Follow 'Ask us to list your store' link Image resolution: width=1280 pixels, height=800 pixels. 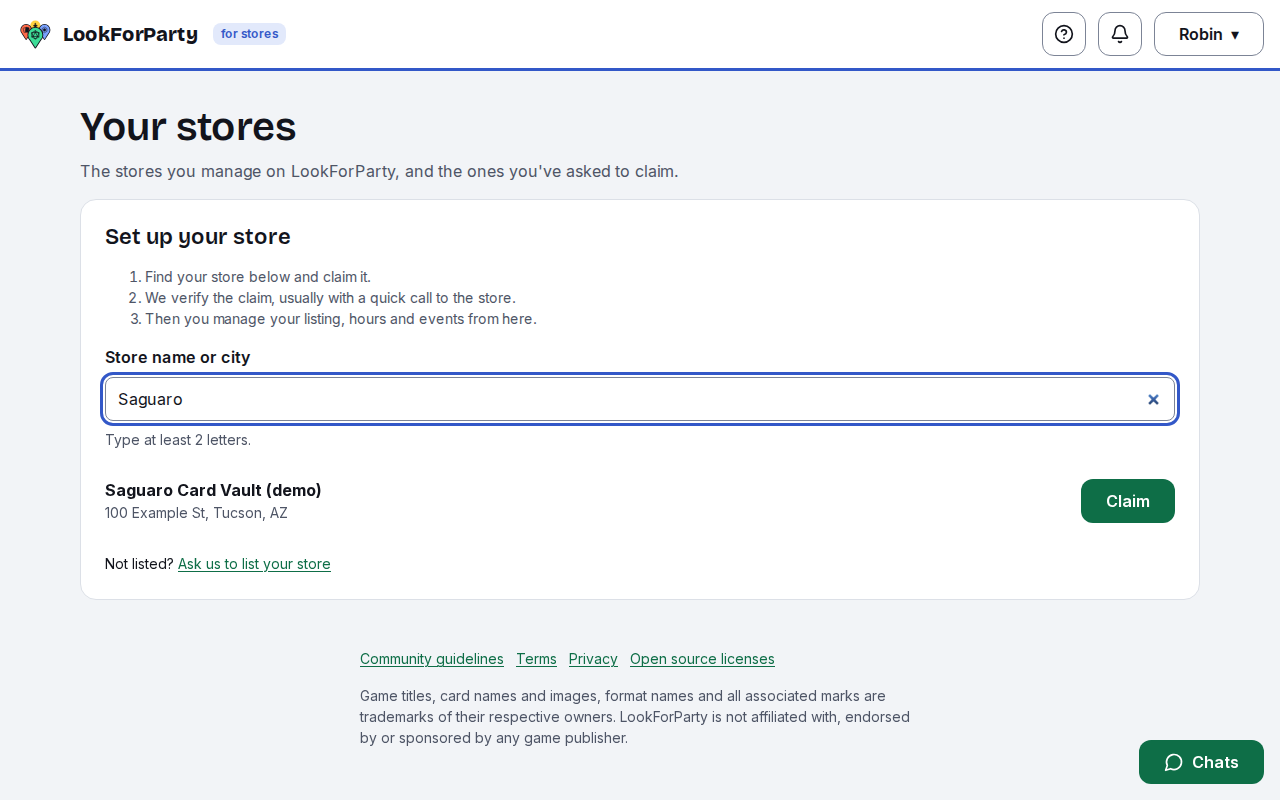pos(254,564)
